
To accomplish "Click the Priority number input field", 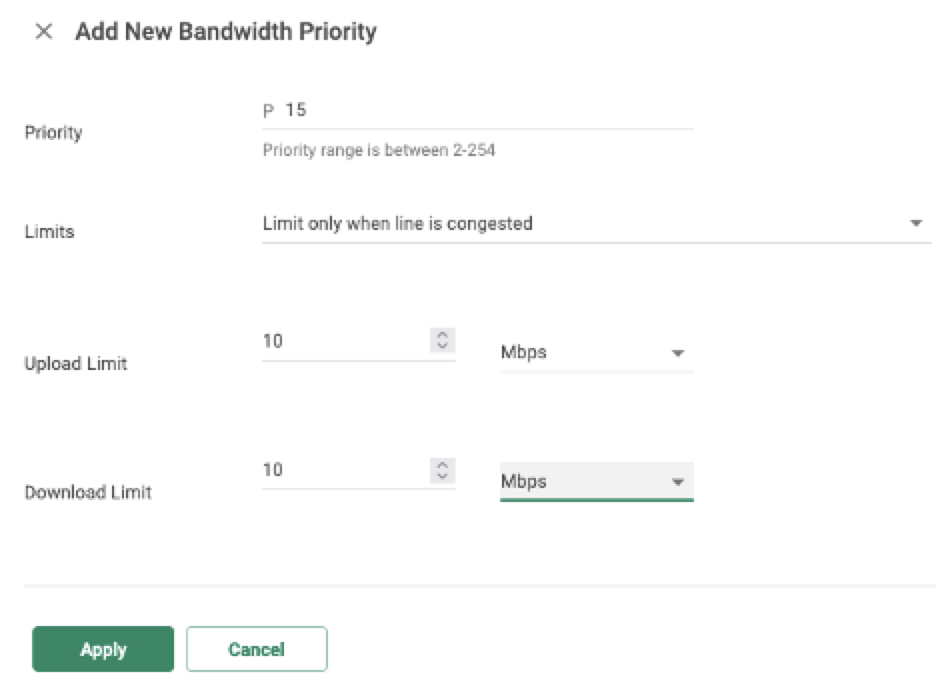I will point(480,111).
